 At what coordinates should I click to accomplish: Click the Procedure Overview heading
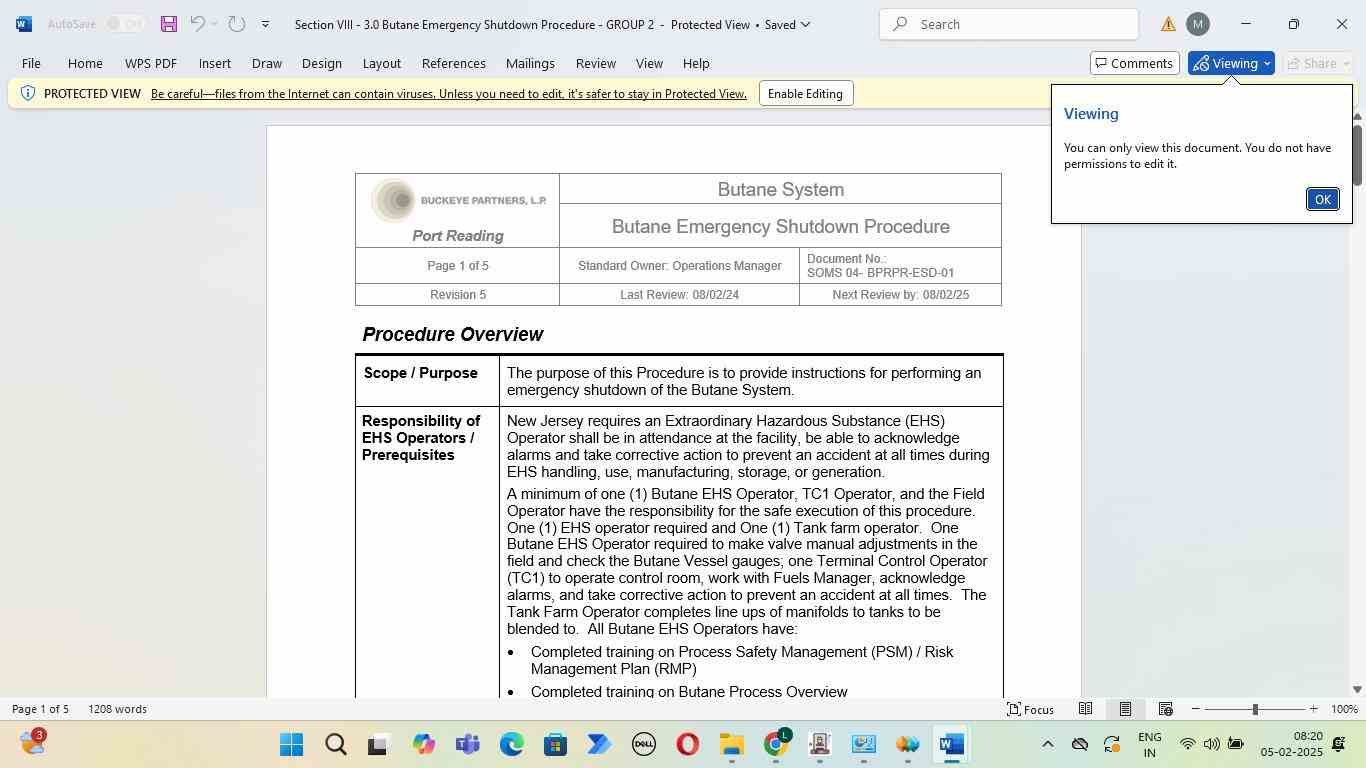coord(452,334)
